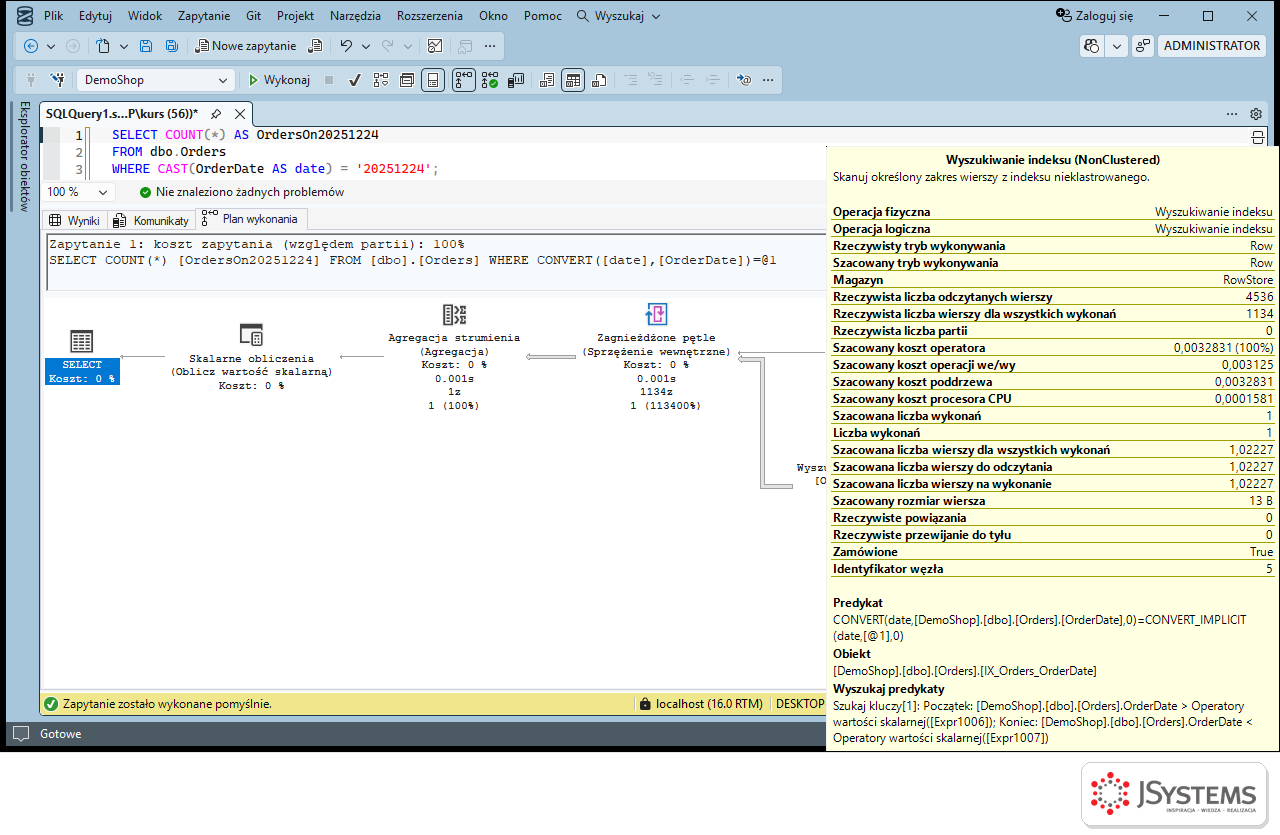Click the Save file icon
Screen dimensions: 1280x835
[146, 46]
